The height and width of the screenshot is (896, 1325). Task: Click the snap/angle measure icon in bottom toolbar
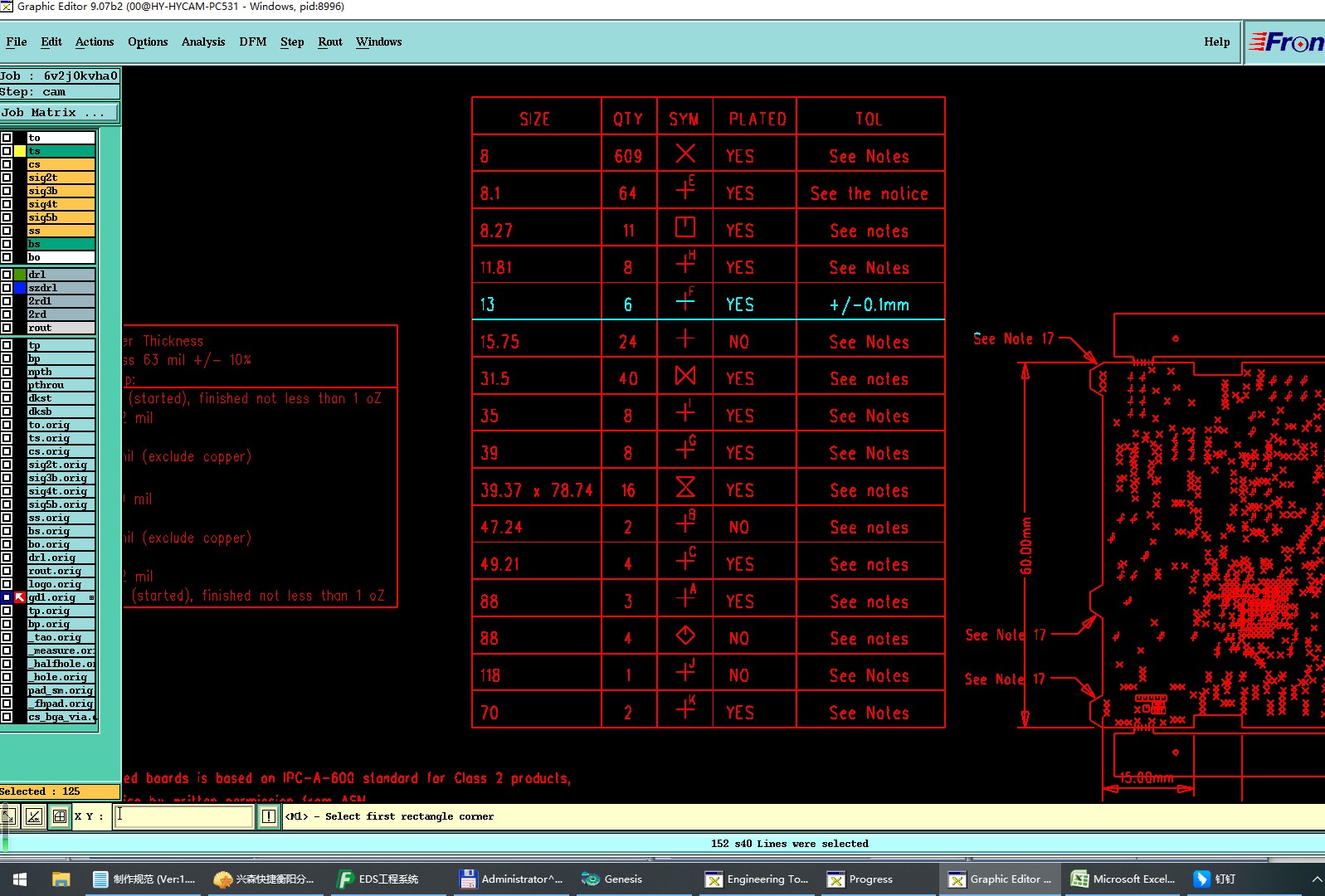pyautogui.click(x=33, y=816)
